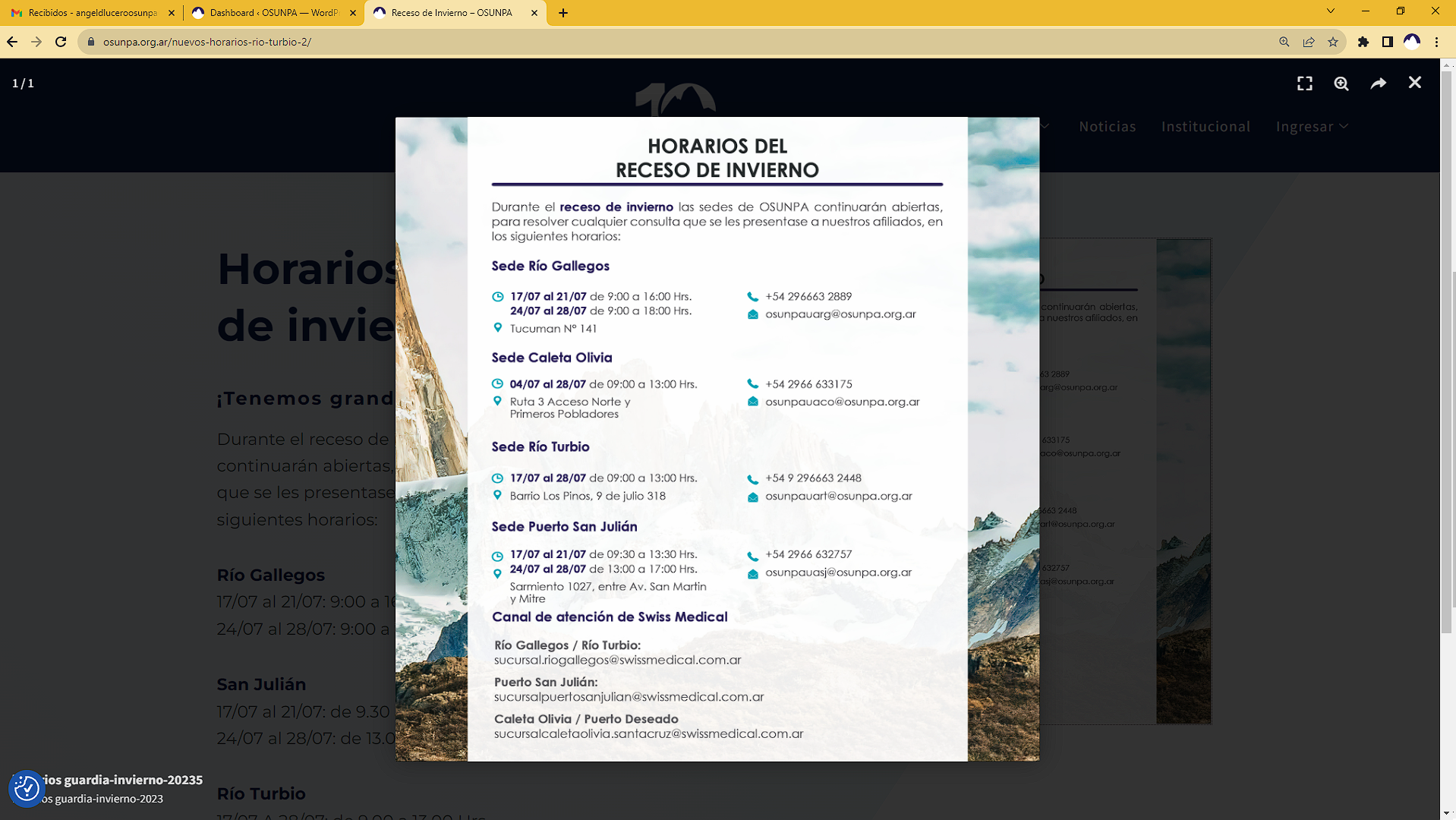The width and height of the screenshot is (1456, 820).
Task: Toggle lightbox fullscreen mode
Action: click(x=1304, y=84)
